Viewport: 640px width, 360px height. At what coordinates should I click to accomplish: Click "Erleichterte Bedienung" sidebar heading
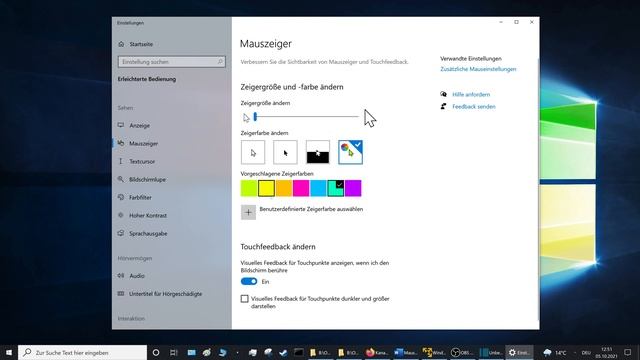[147, 79]
